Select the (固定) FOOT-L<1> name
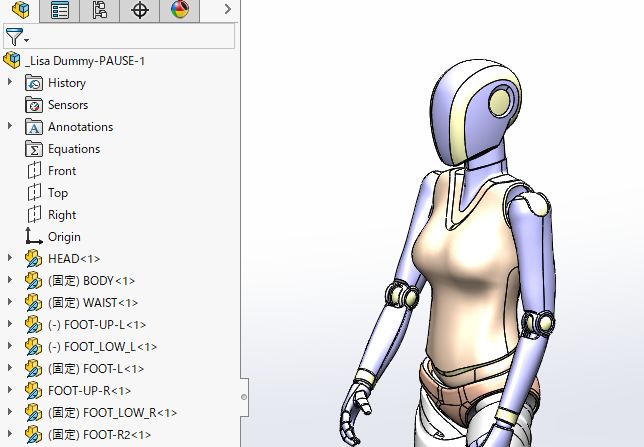Screen dimensions: 644x447 (96, 369)
